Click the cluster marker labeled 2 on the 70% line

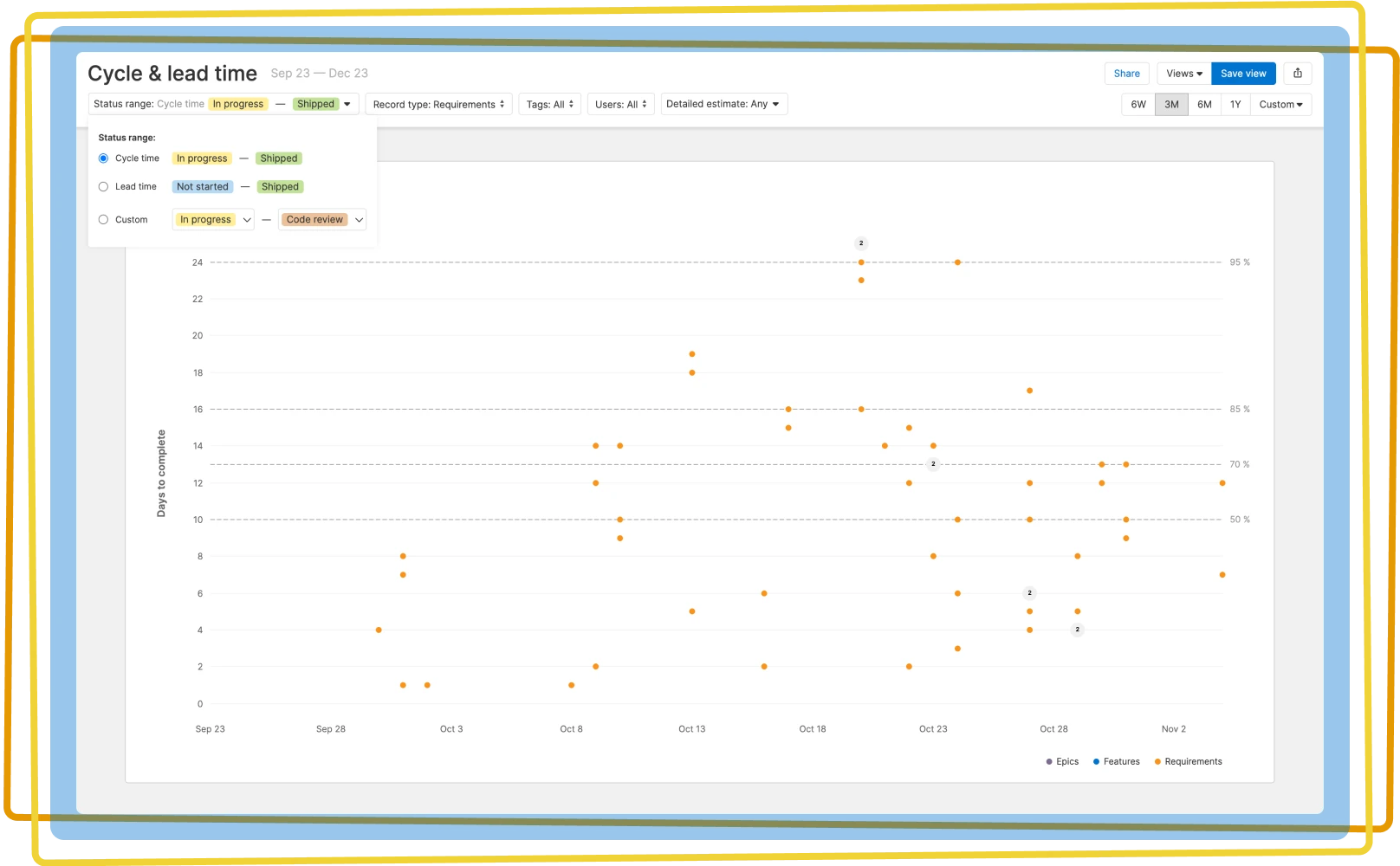pyautogui.click(x=933, y=464)
